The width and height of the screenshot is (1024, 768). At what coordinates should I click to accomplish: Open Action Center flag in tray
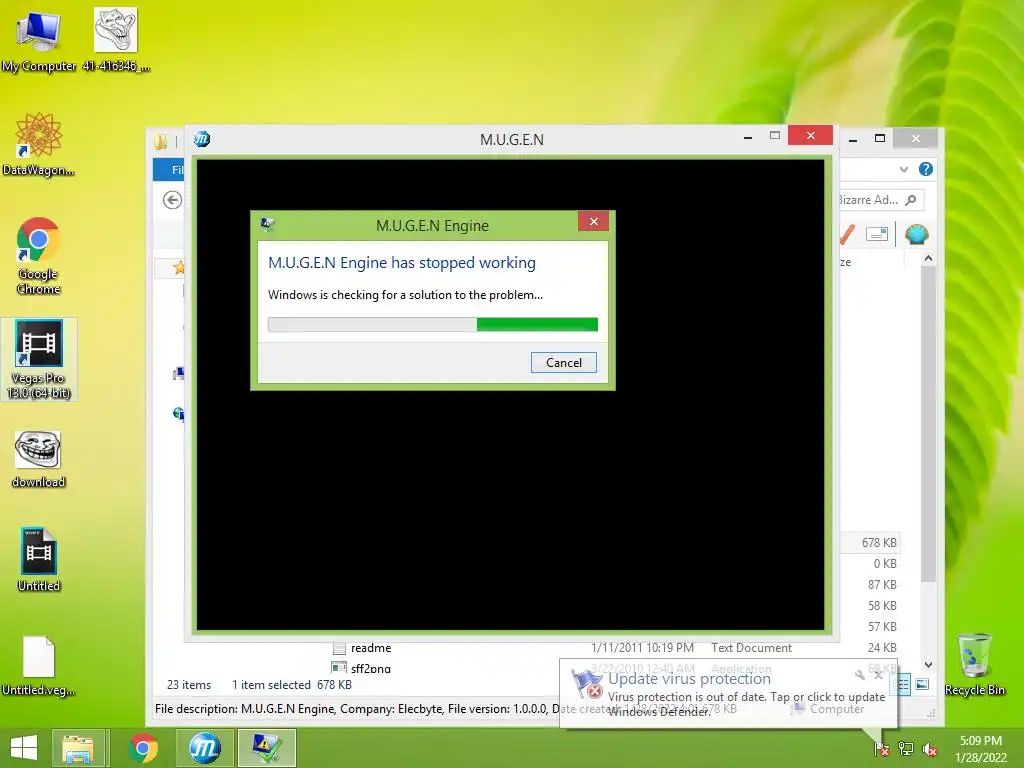(881, 748)
